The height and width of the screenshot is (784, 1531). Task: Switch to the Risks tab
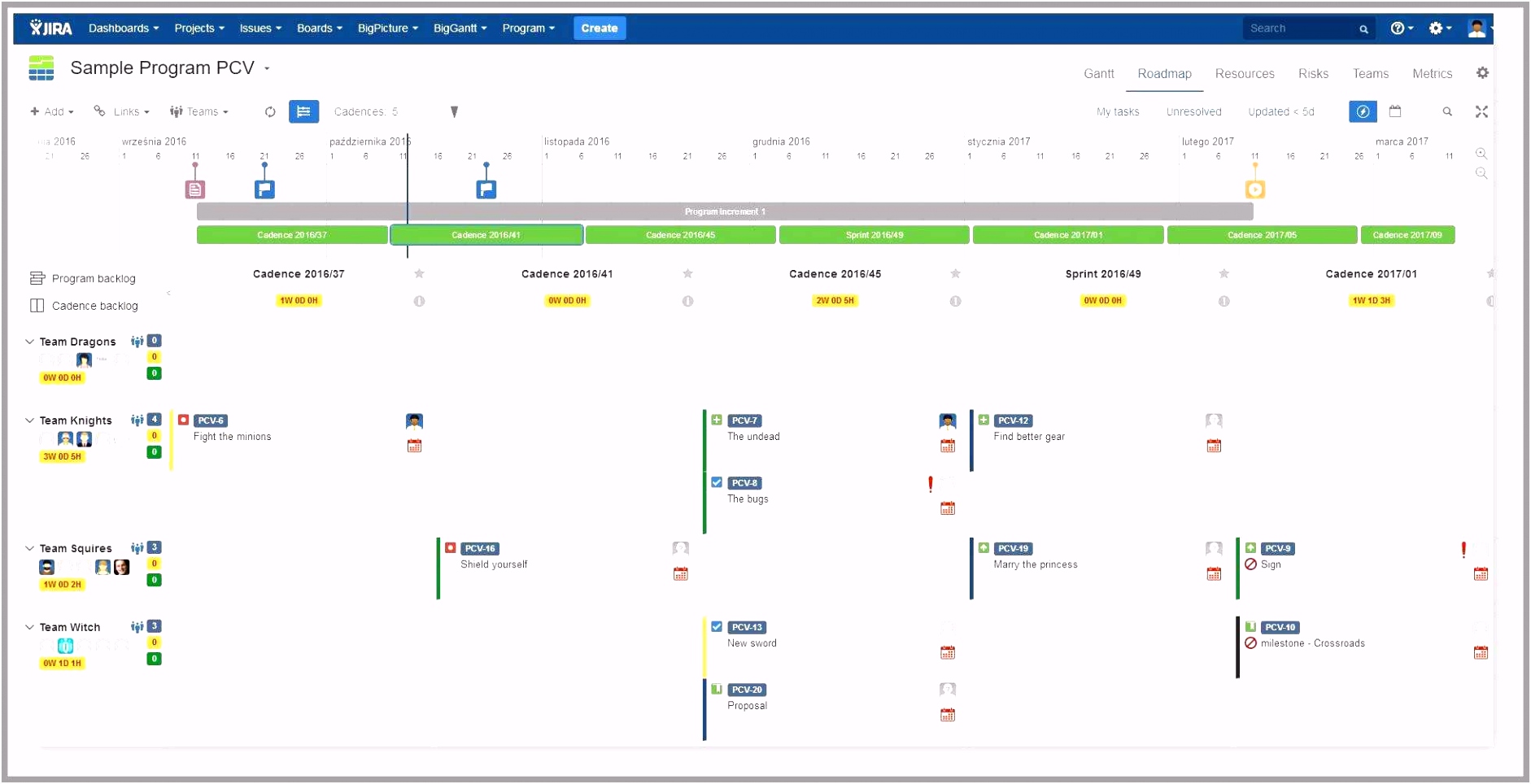[x=1313, y=73]
